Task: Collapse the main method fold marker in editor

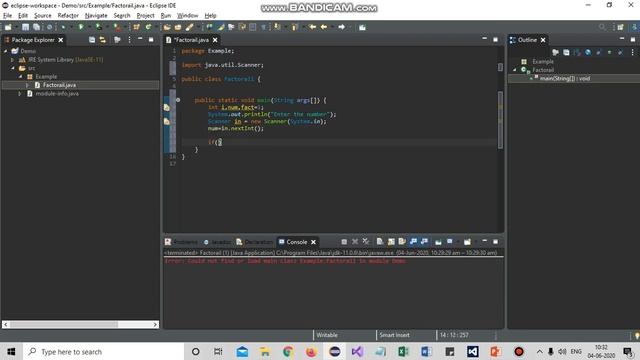Action: coord(178,100)
